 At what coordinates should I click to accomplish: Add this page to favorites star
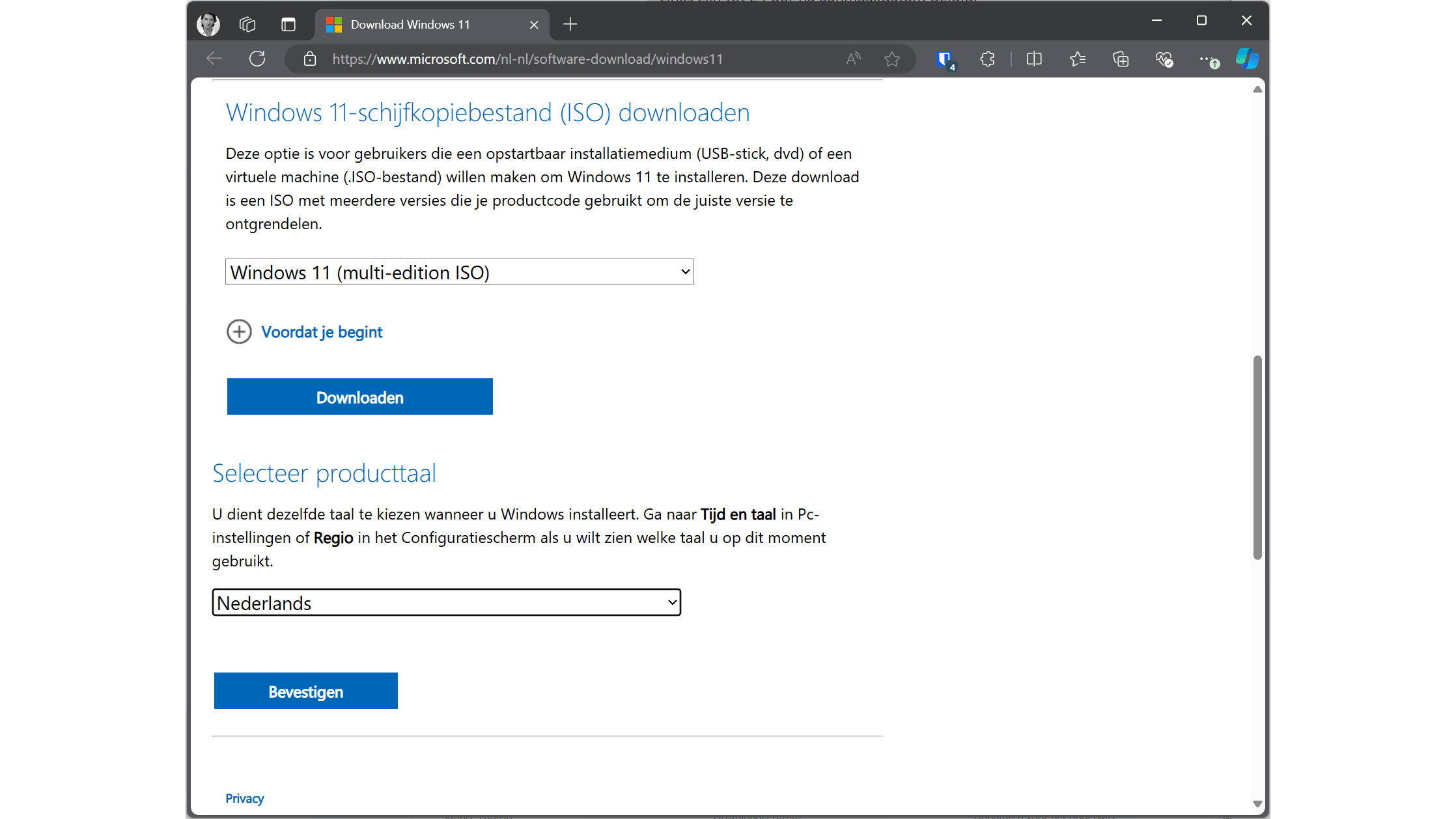892,59
